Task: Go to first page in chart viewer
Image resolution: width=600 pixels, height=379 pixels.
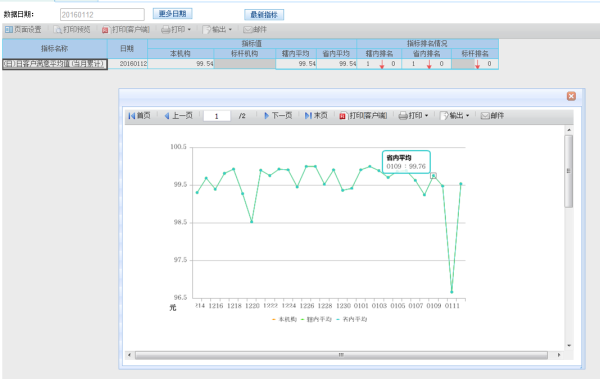Action: click(139, 116)
